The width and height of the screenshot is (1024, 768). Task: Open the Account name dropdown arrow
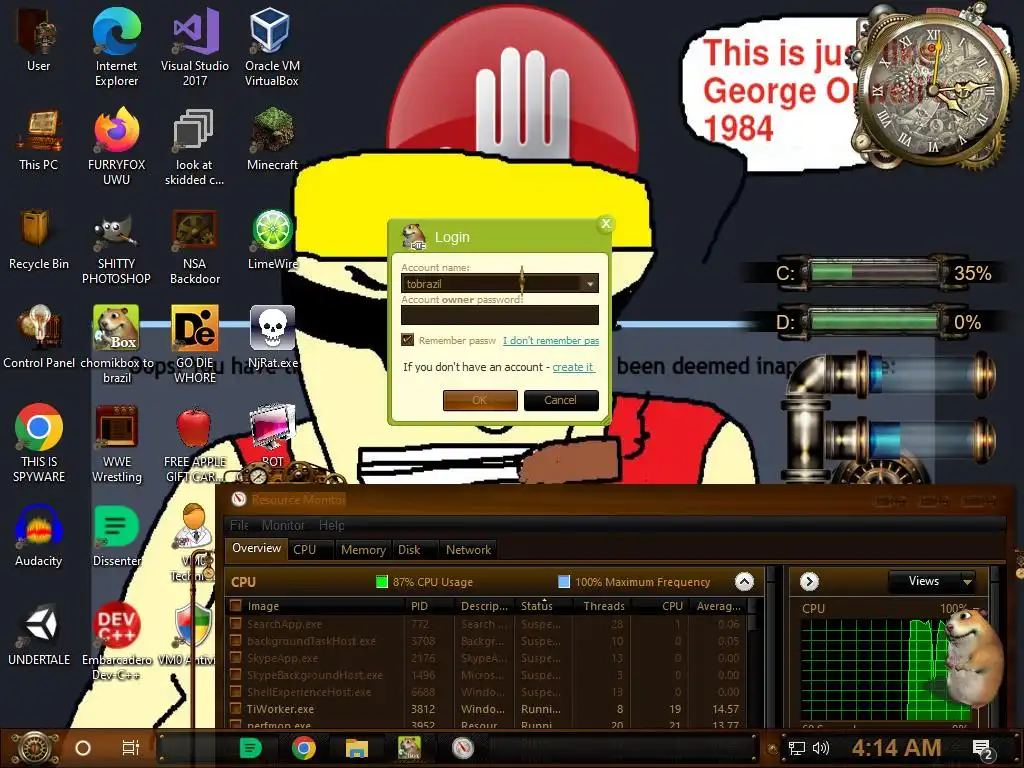click(x=590, y=284)
